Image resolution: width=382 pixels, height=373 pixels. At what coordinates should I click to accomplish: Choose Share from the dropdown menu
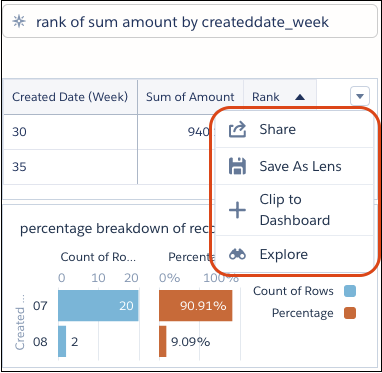click(294, 129)
